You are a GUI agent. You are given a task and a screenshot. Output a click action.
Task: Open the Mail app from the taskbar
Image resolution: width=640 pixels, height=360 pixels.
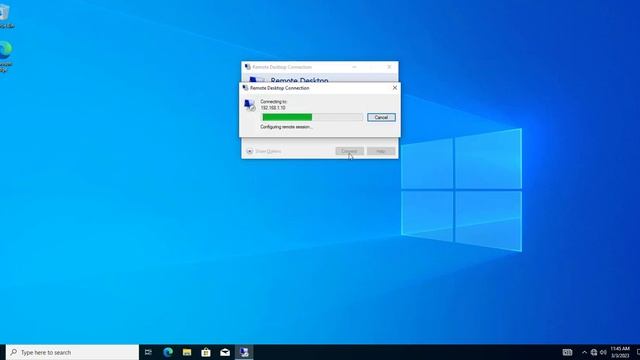(x=225, y=352)
